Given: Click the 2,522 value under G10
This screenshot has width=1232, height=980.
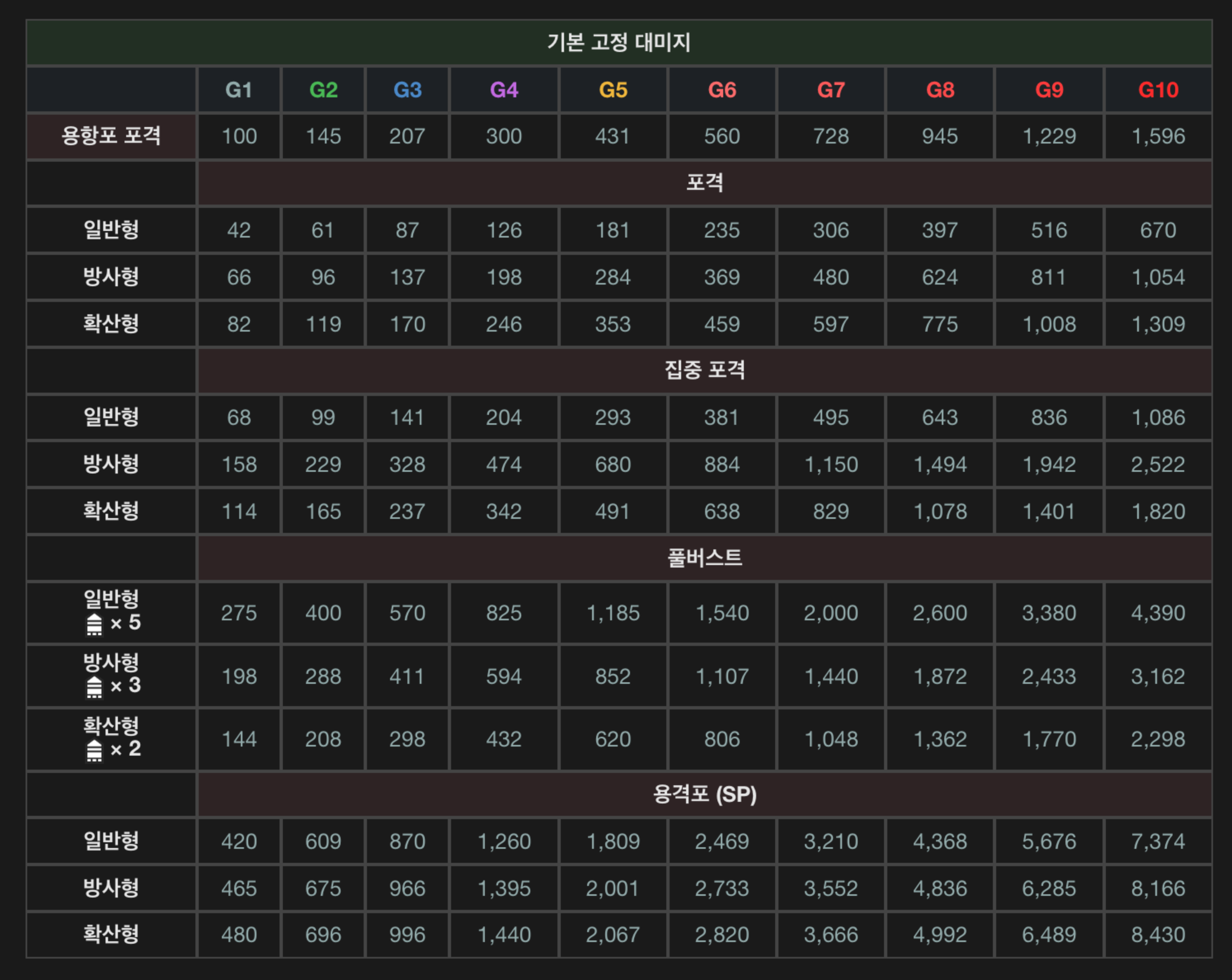Looking at the screenshot, I should [1158, 464].
